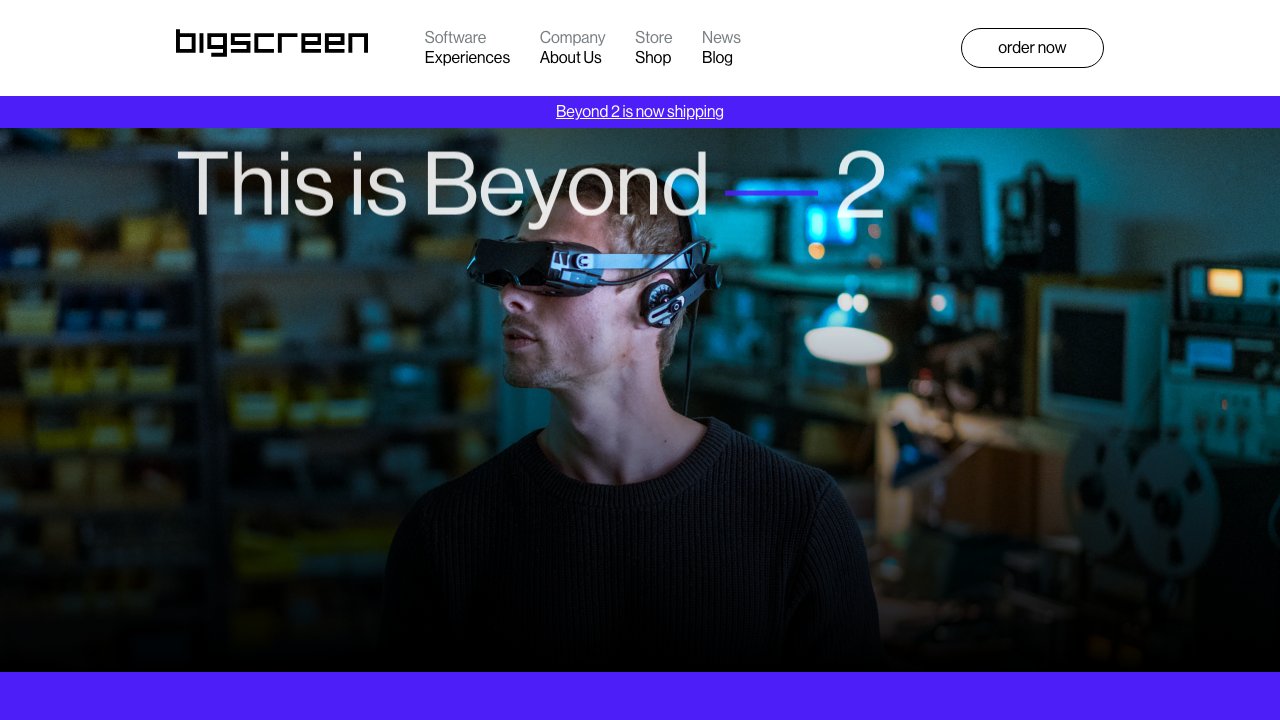The image size is (1280, 720).
Task: Click the purple divider line in the headline
Action: click(772, 192)
